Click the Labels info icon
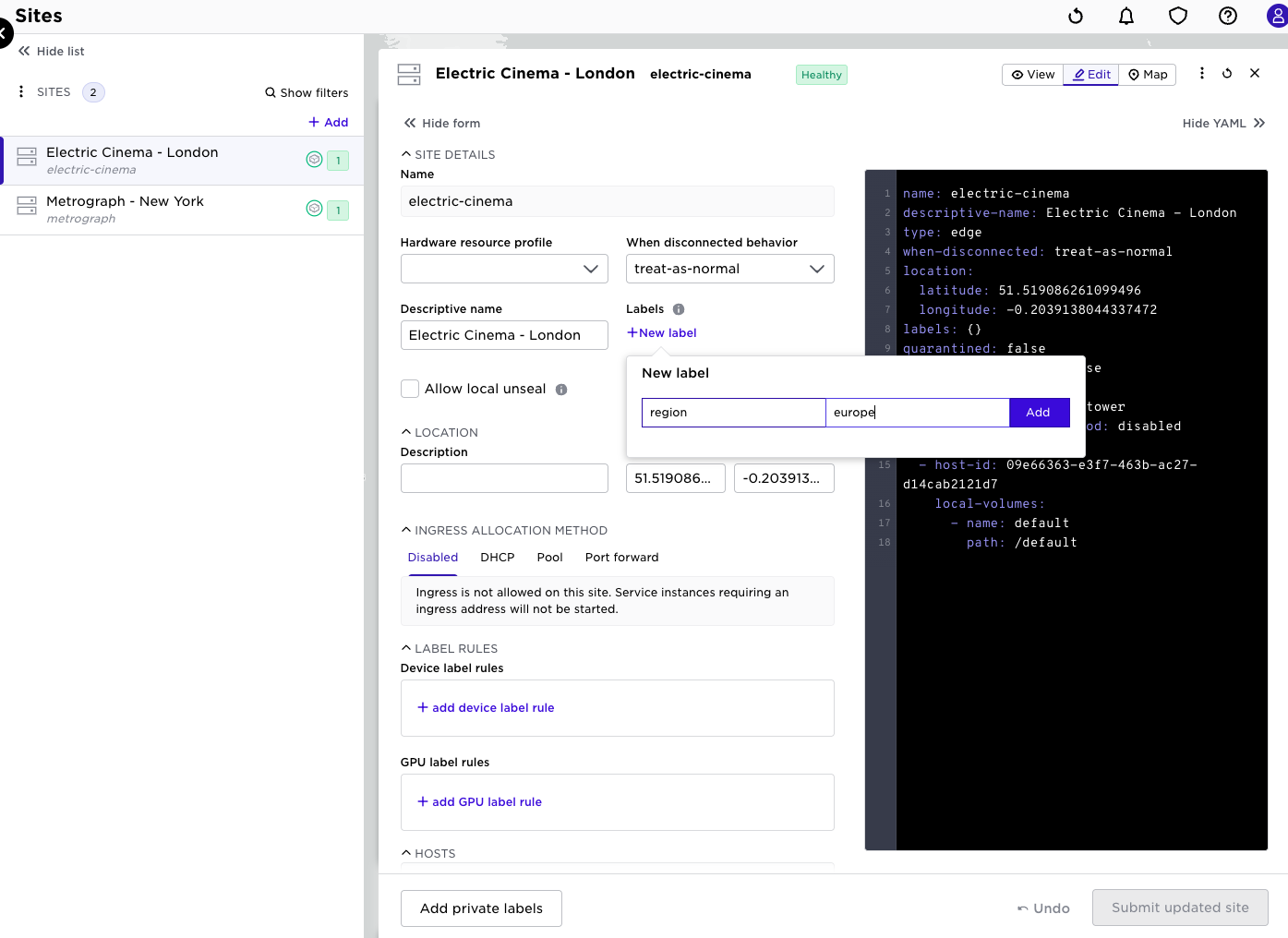The width and height of the screenshot is (1288, 938). (x=679, y=309)
